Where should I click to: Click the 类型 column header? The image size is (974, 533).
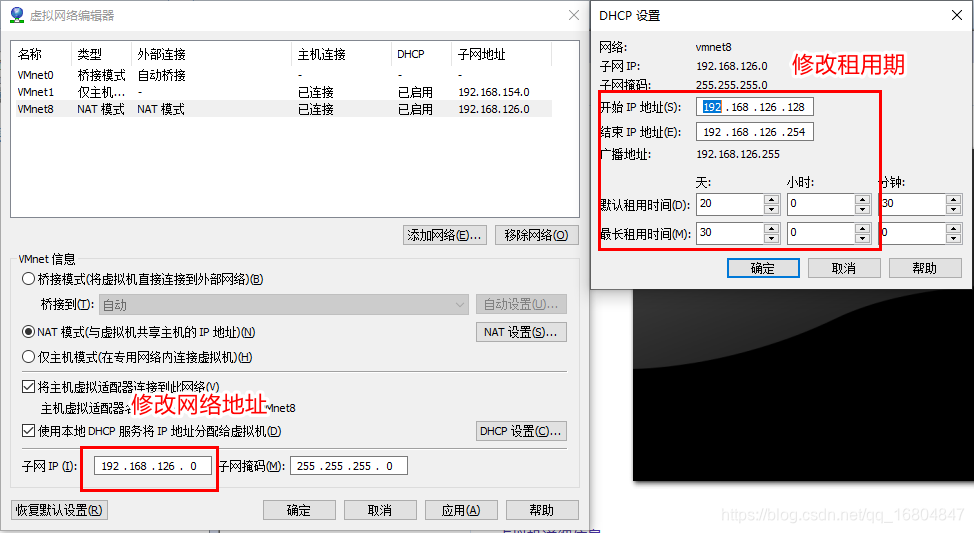click(101, 54)
